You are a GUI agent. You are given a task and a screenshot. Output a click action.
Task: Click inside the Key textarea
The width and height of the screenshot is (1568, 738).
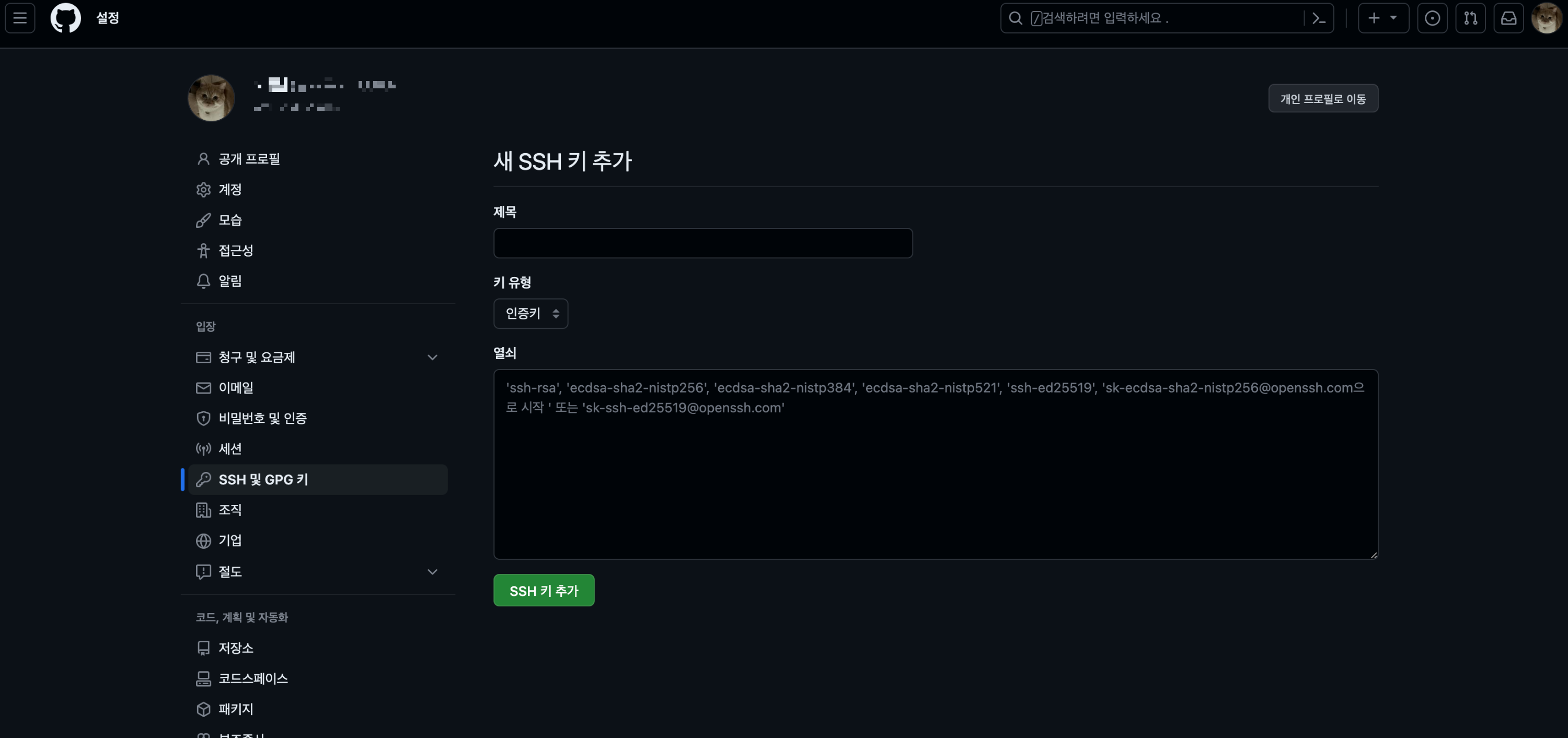tap(935, 475)
